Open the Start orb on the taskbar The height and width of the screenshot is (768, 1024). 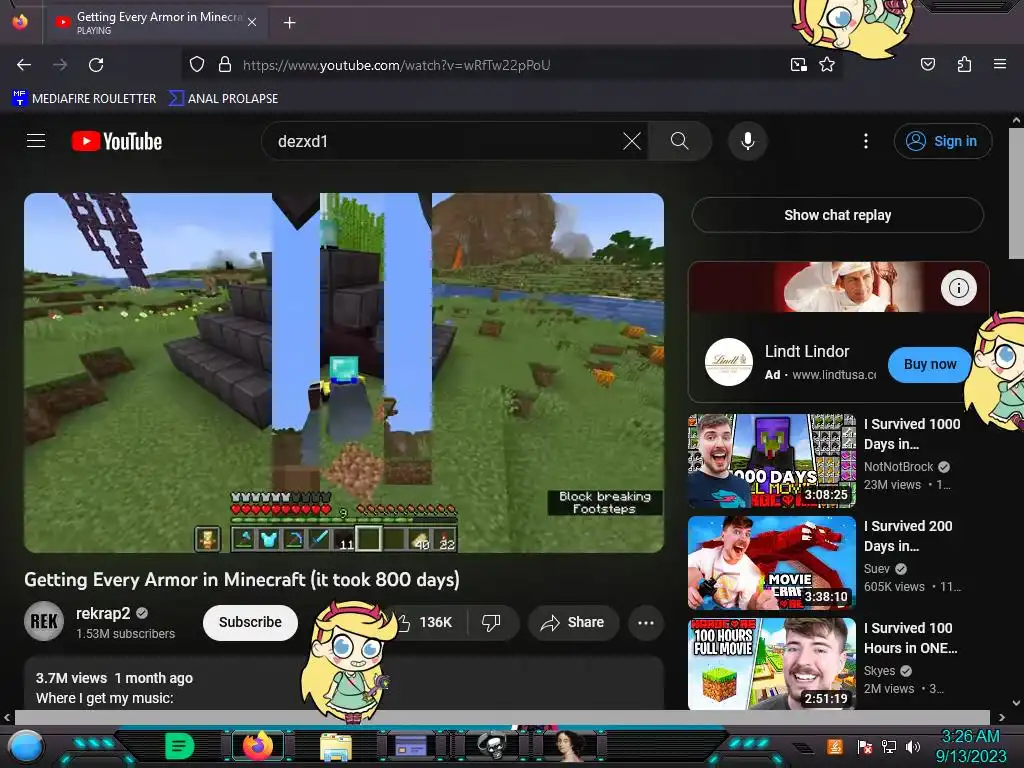pyautogui.click(x=26, y=746)
